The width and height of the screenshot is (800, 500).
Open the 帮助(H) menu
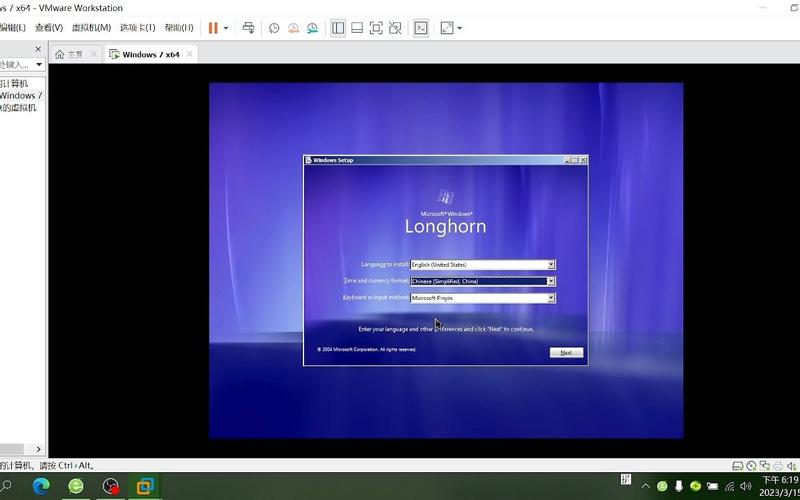tap(179, 28)
